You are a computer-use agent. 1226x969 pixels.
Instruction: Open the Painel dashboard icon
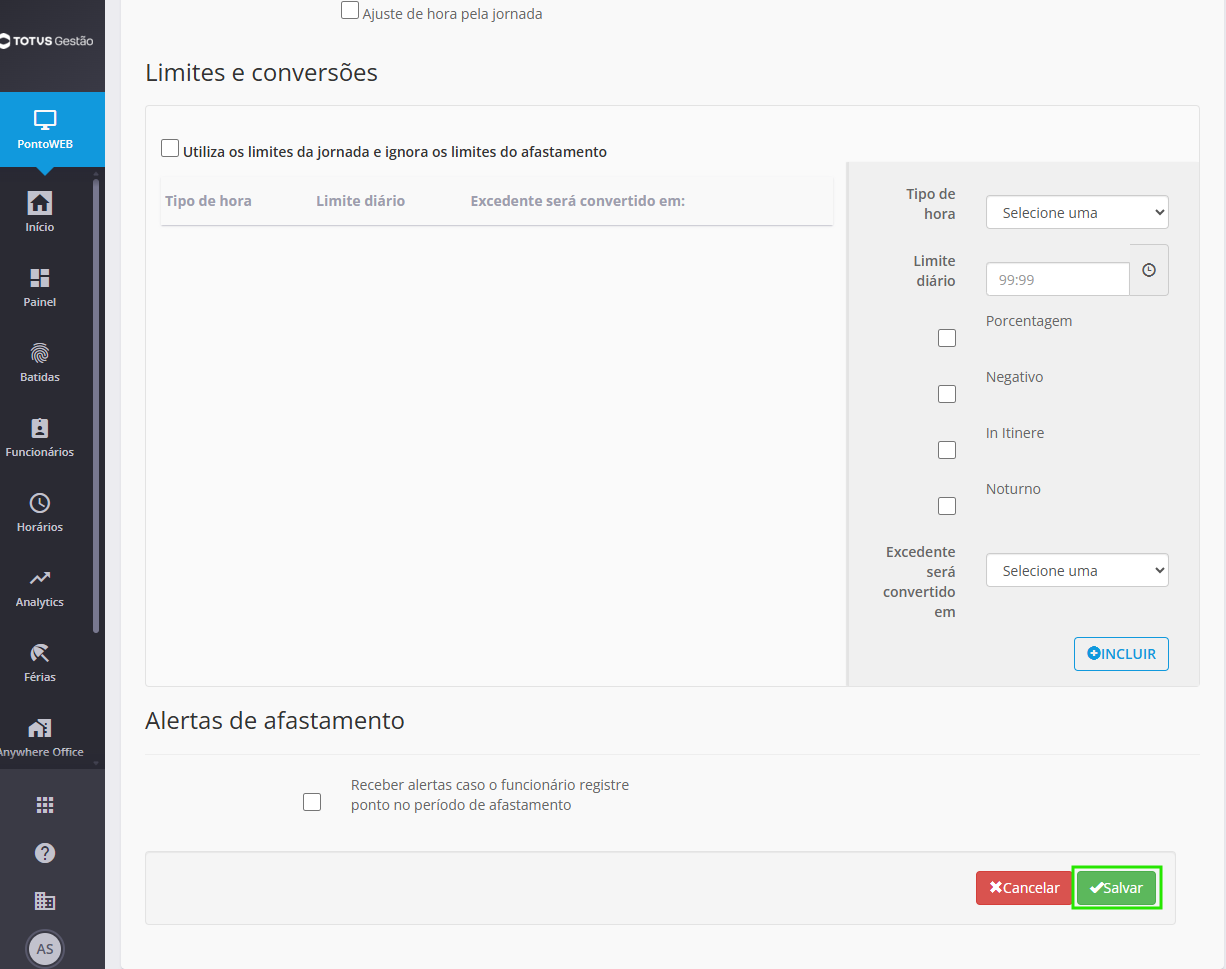pos(40,278)
